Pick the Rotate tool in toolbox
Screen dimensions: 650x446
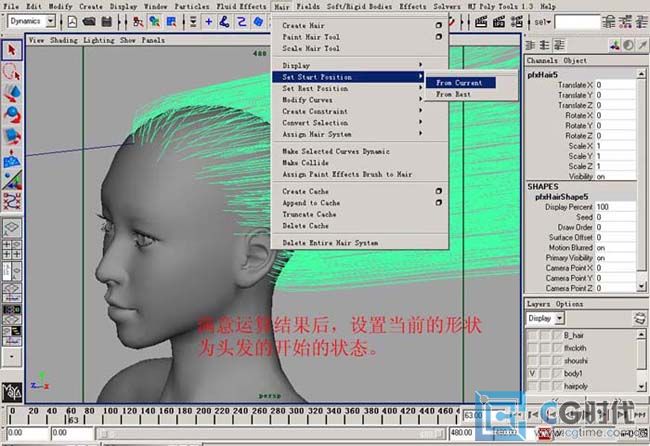[12, 114]
